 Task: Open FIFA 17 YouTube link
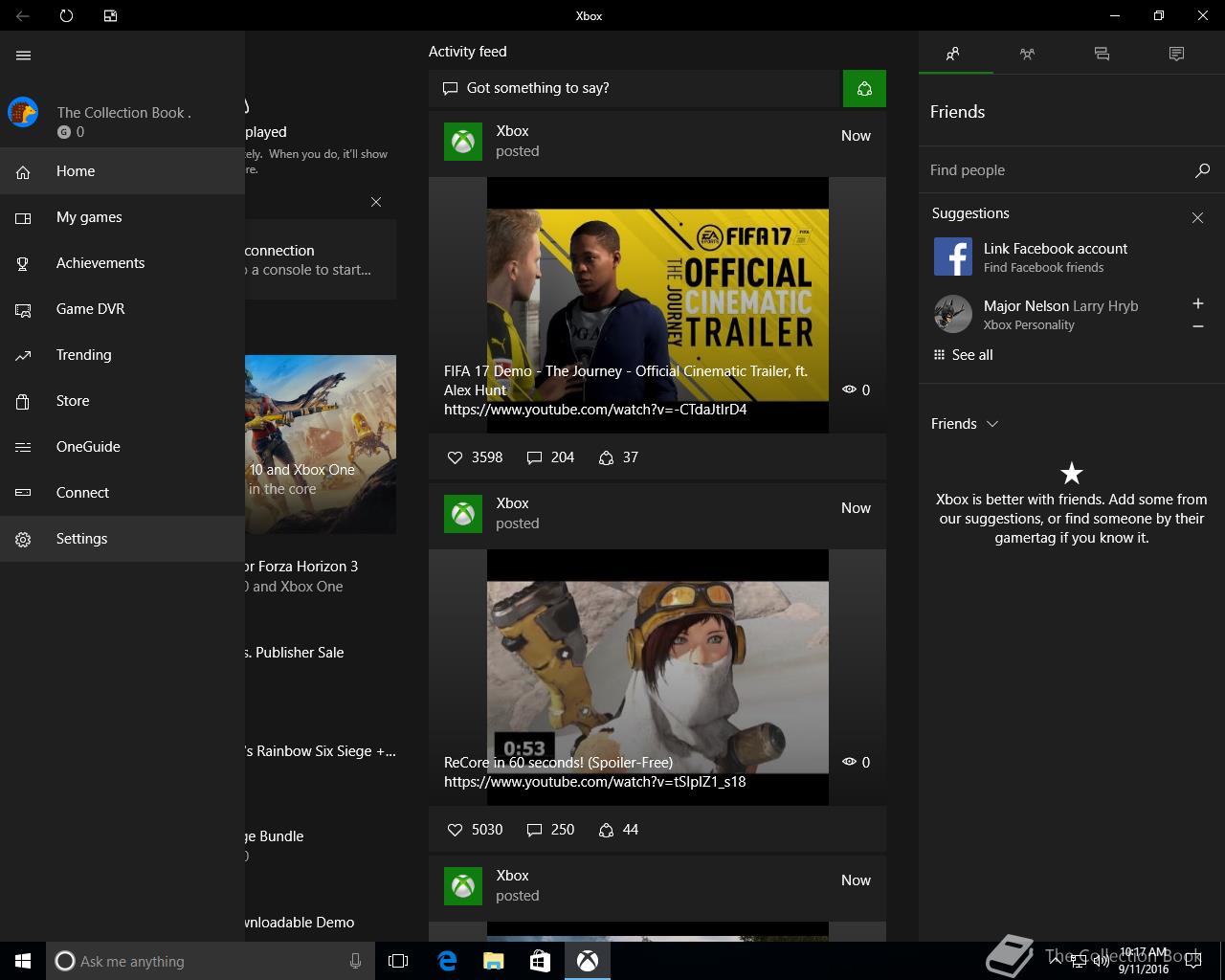595,410
